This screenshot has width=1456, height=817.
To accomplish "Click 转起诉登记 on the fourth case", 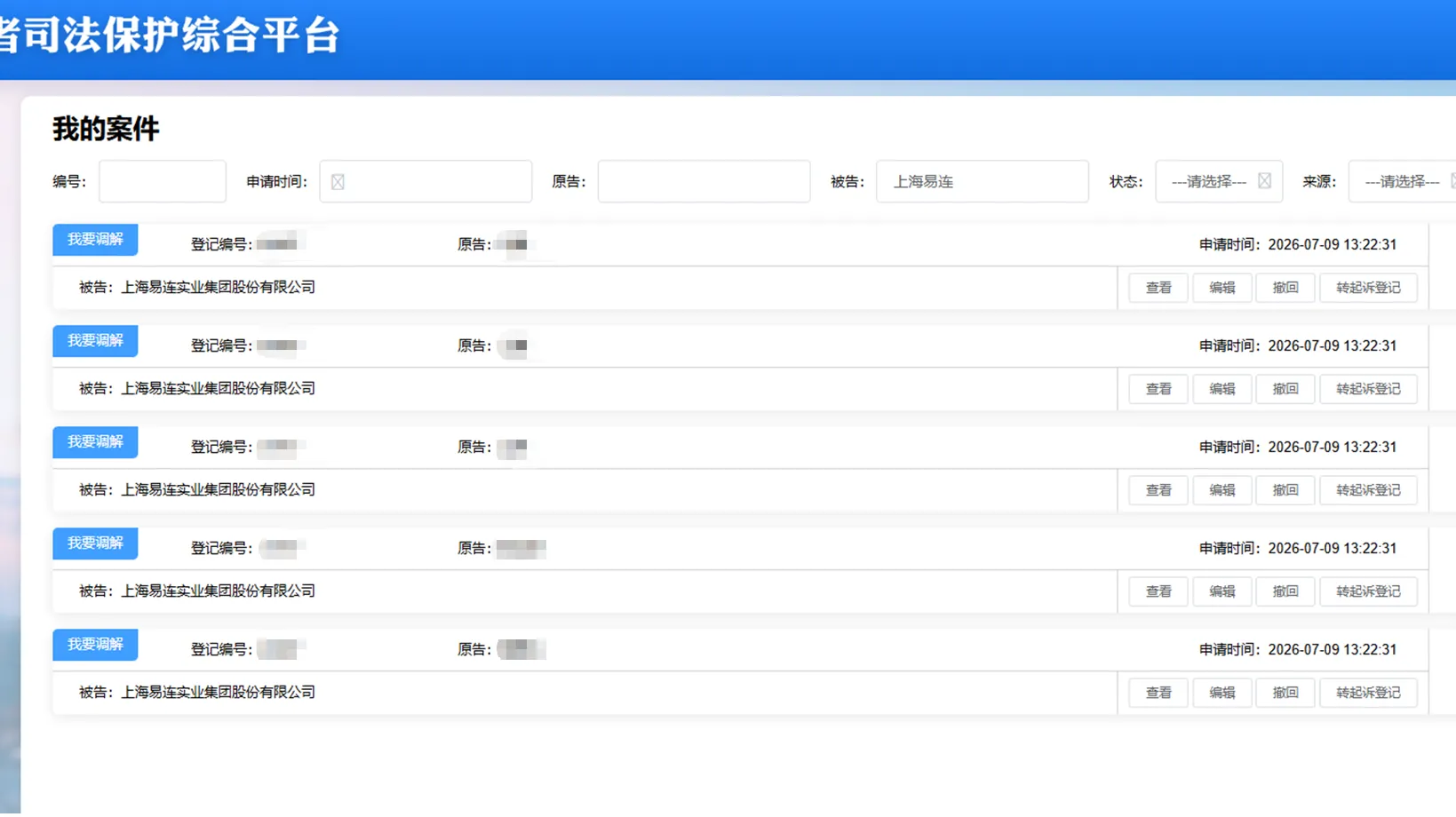I will click(1368, 591).
